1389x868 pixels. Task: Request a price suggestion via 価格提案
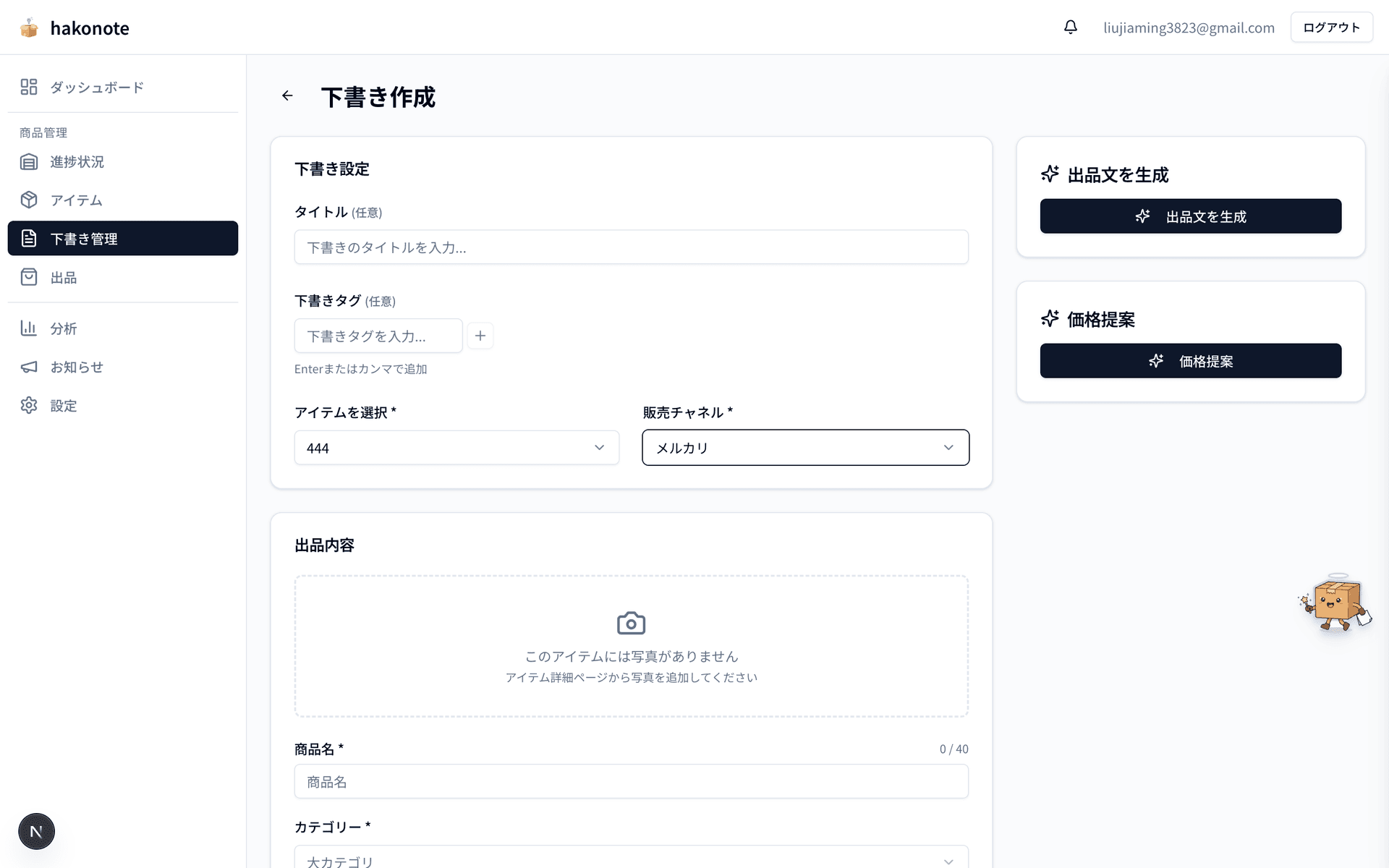[1190, 360]
